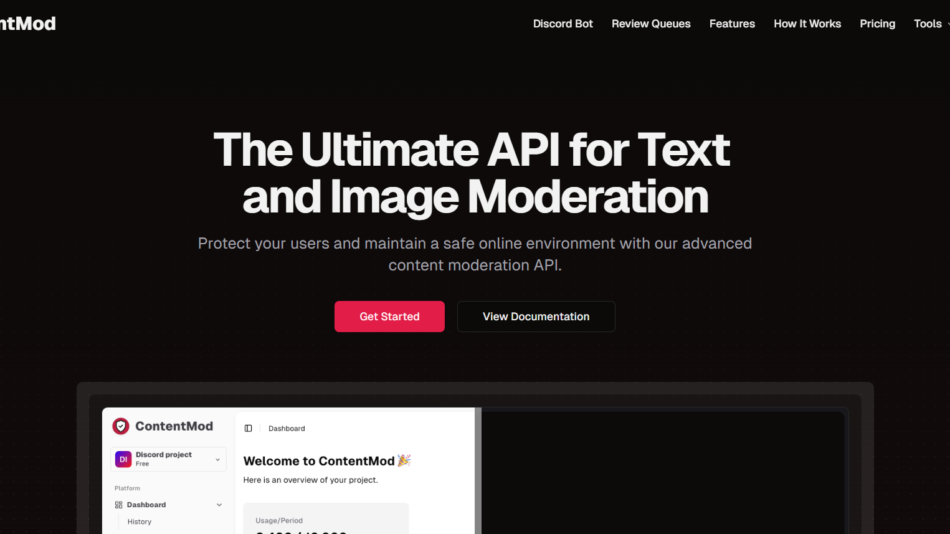Select History in the dashboard sidebar

[x=139, y=522]
